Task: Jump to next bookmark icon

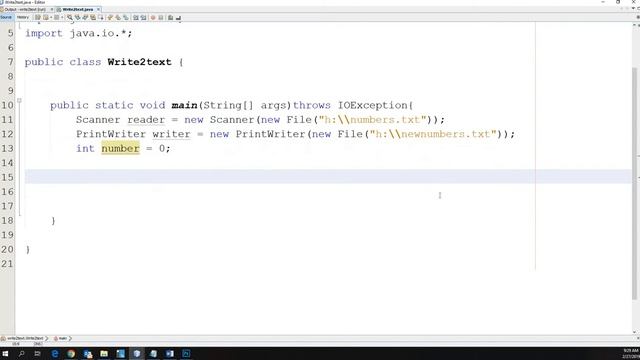Action: click(x=118, y=18)
